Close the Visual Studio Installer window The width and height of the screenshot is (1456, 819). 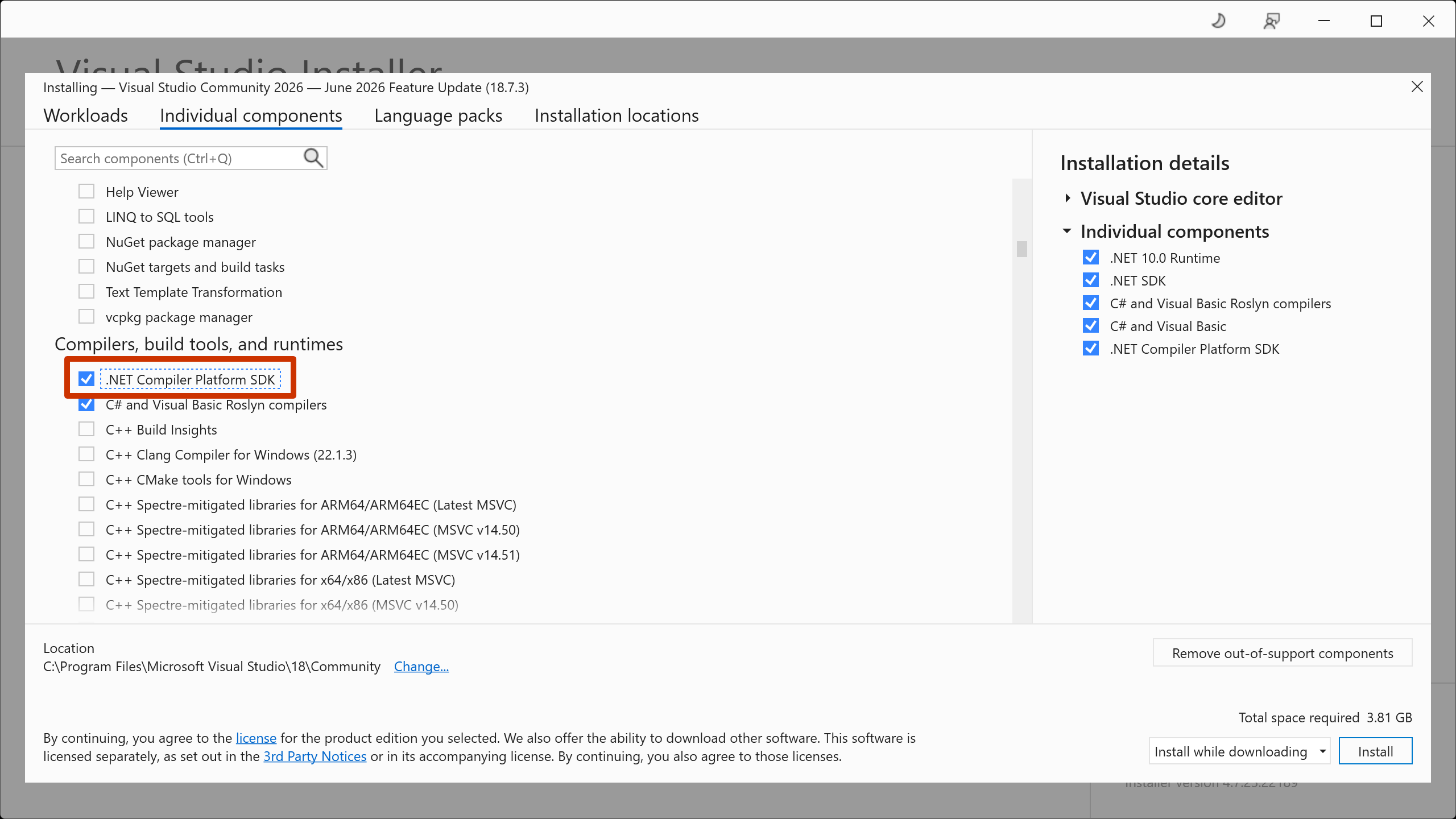point(1428,21)
